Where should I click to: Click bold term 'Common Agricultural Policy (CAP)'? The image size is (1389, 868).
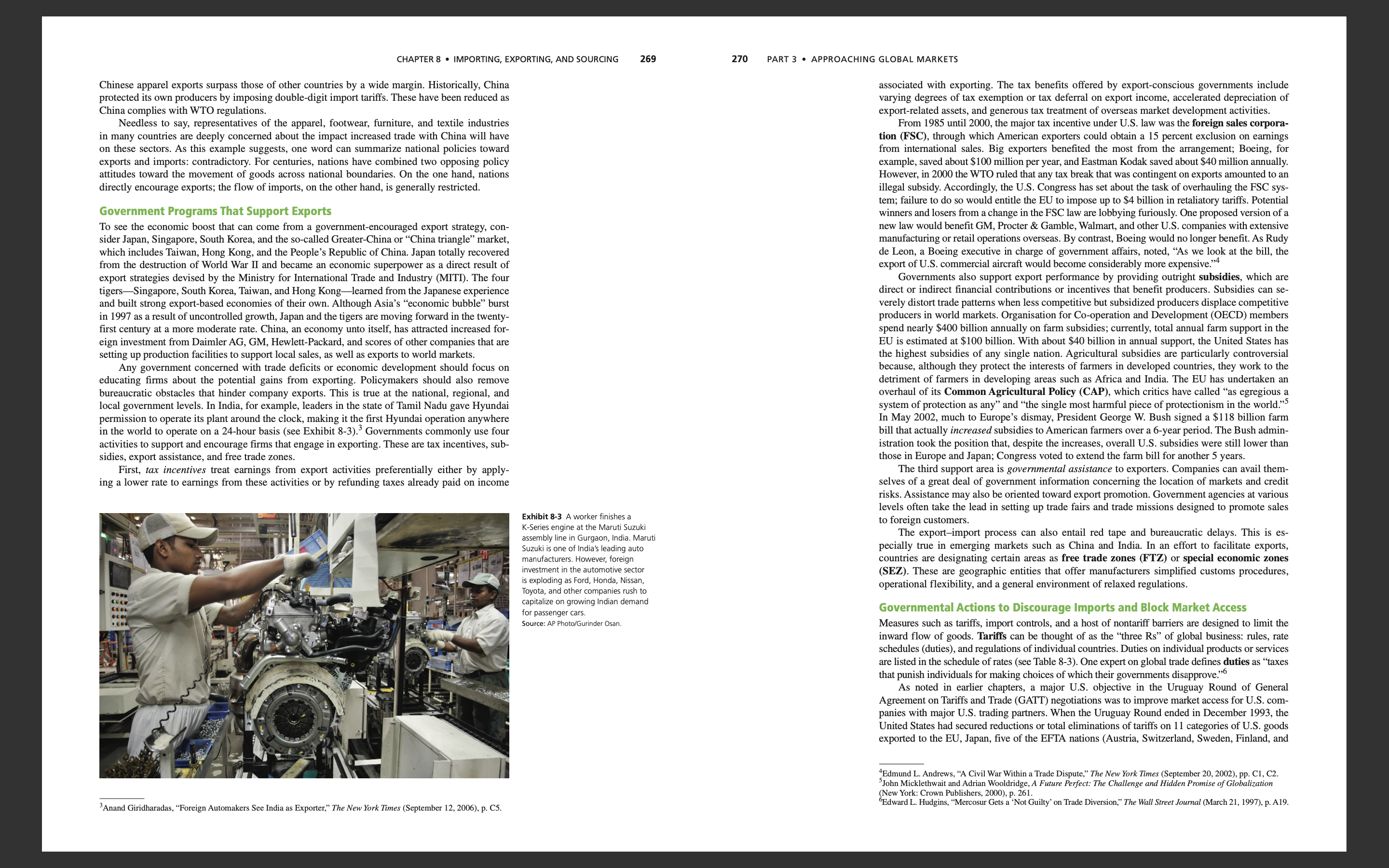pyautogui.click(x=1026, y=392)
